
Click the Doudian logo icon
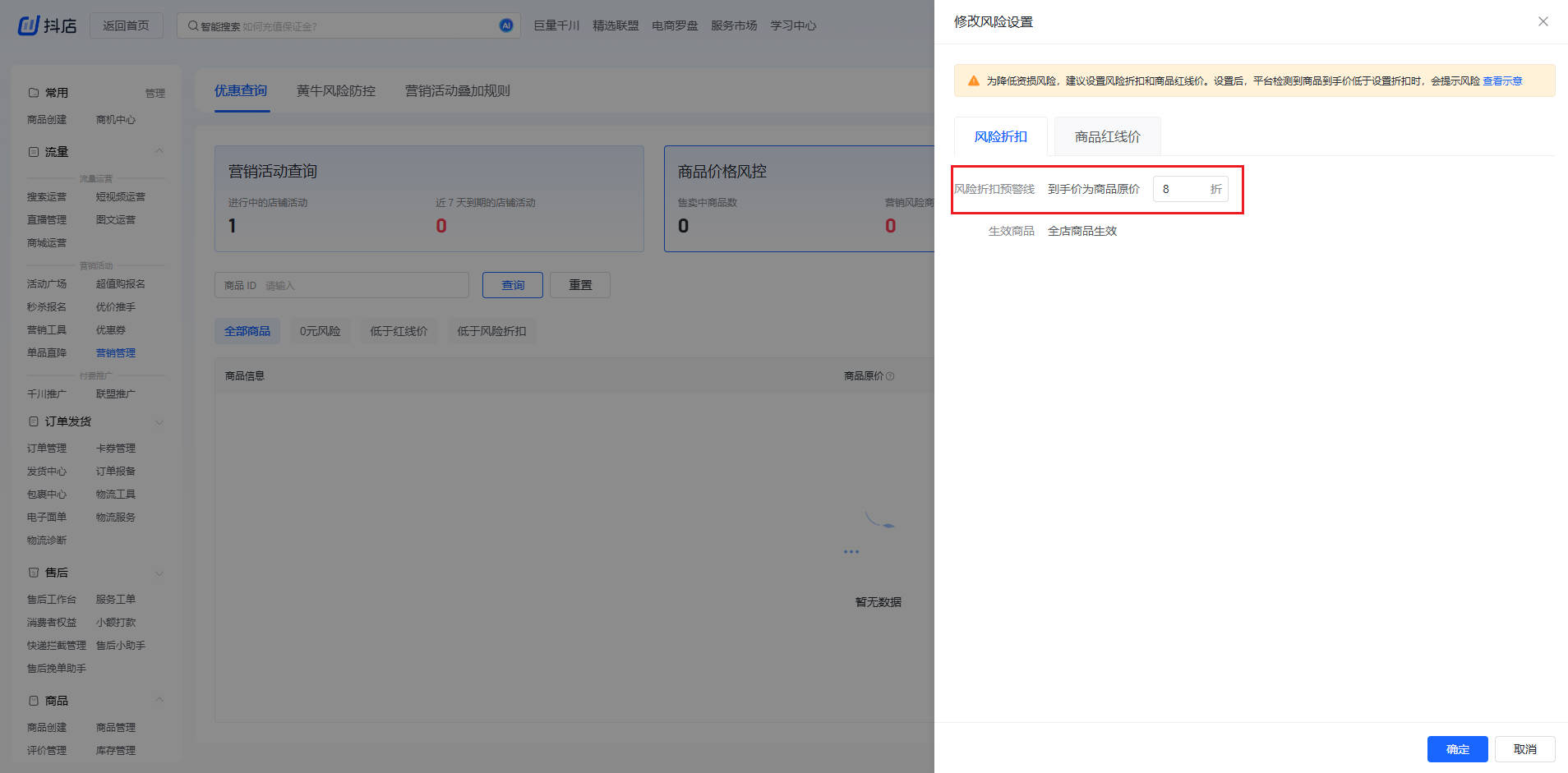pos(29,25)
